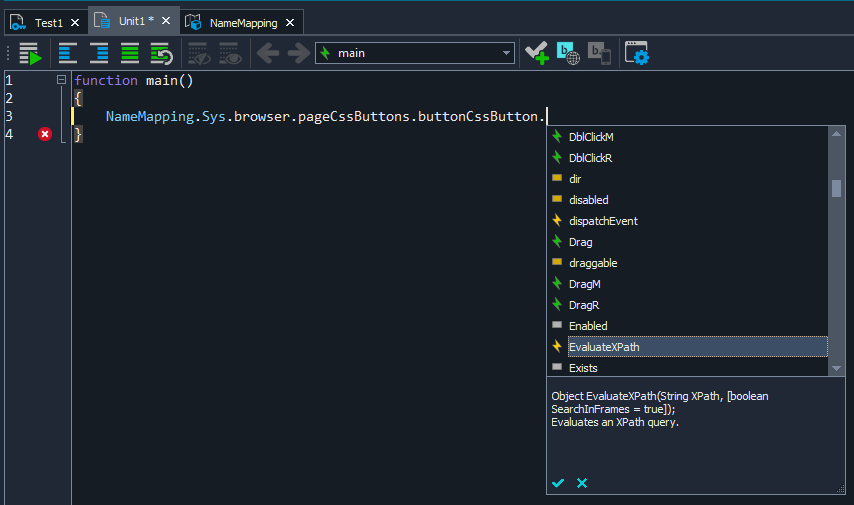The height and width of the screenshot is (505, 854).
Task: Click the green comment block icon
Action: (130, 54)
